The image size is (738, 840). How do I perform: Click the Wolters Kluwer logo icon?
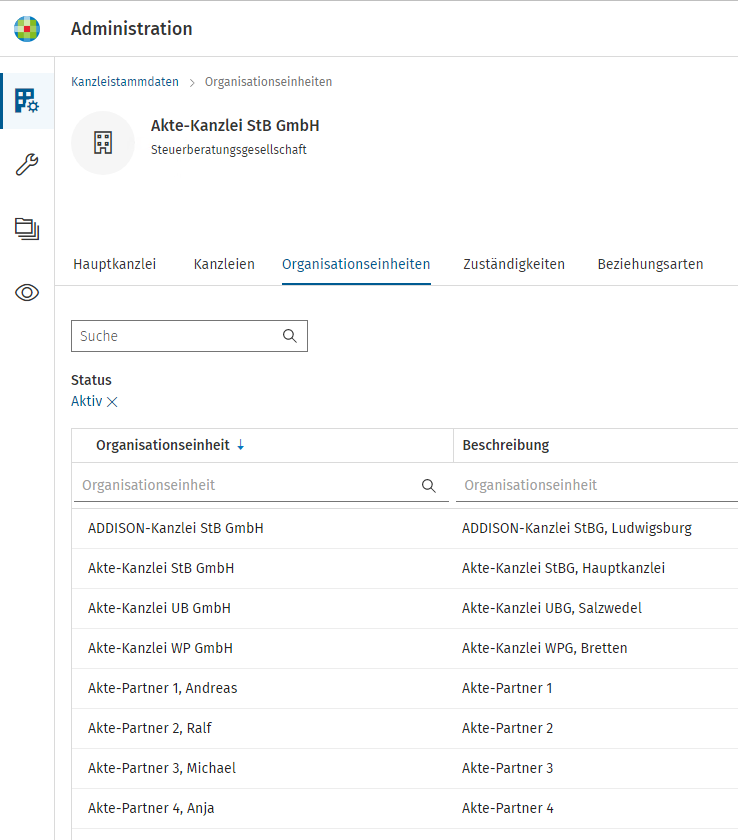coord(27,29)
